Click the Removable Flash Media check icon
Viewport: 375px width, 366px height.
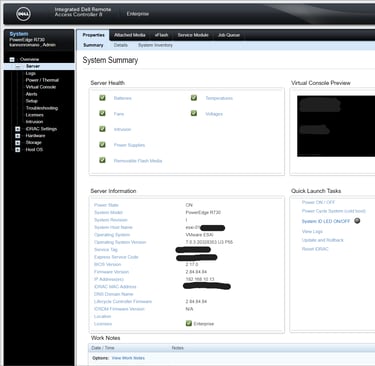point(102,160)
